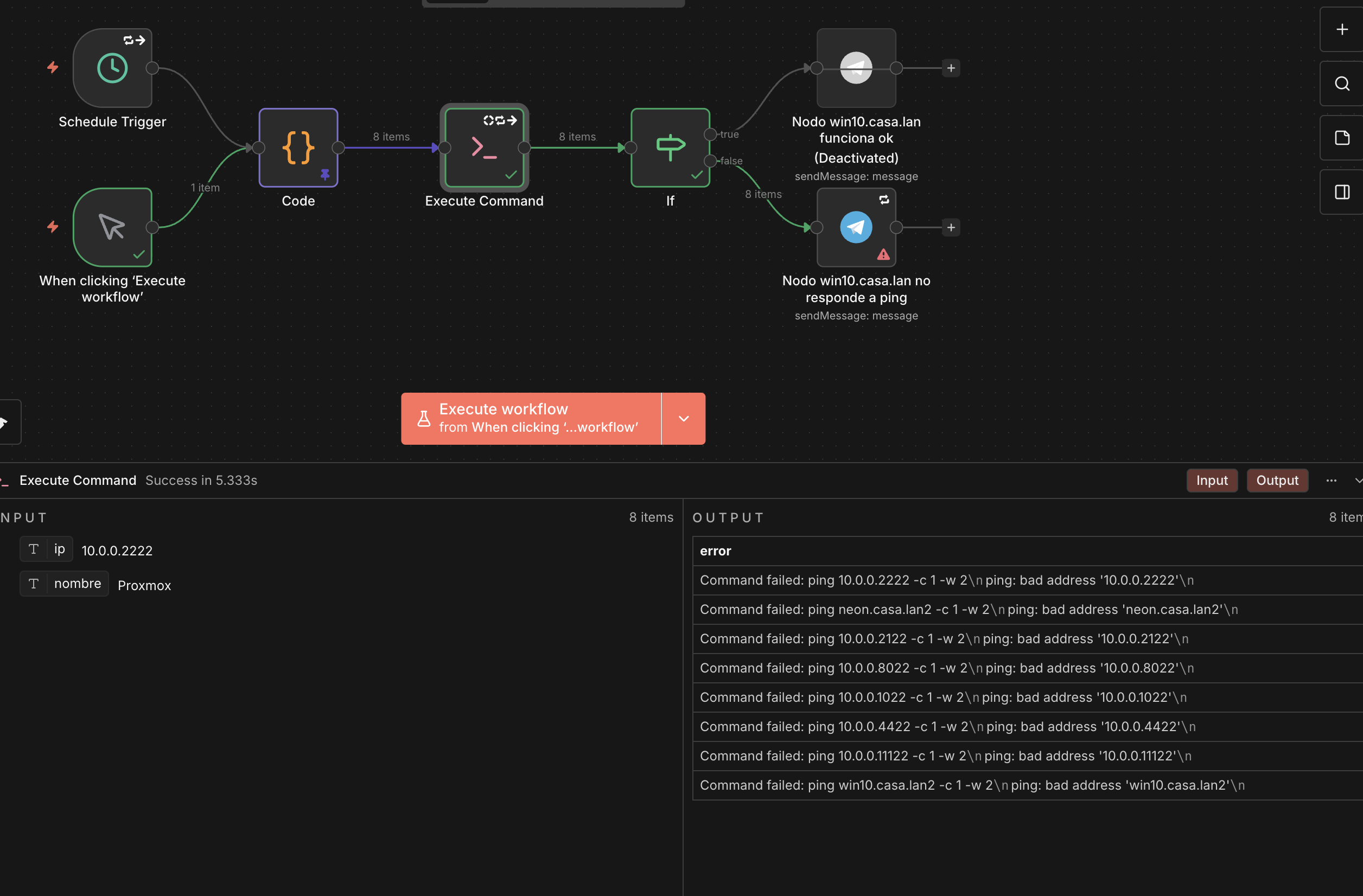Toggle the Input pane button
Viewport: 1363px width, 896px height.
(x=1211, y=481)
